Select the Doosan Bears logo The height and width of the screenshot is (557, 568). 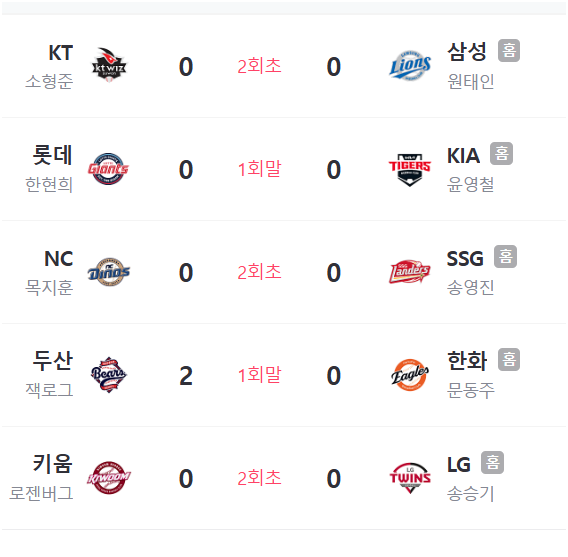[x=109, y=375]
